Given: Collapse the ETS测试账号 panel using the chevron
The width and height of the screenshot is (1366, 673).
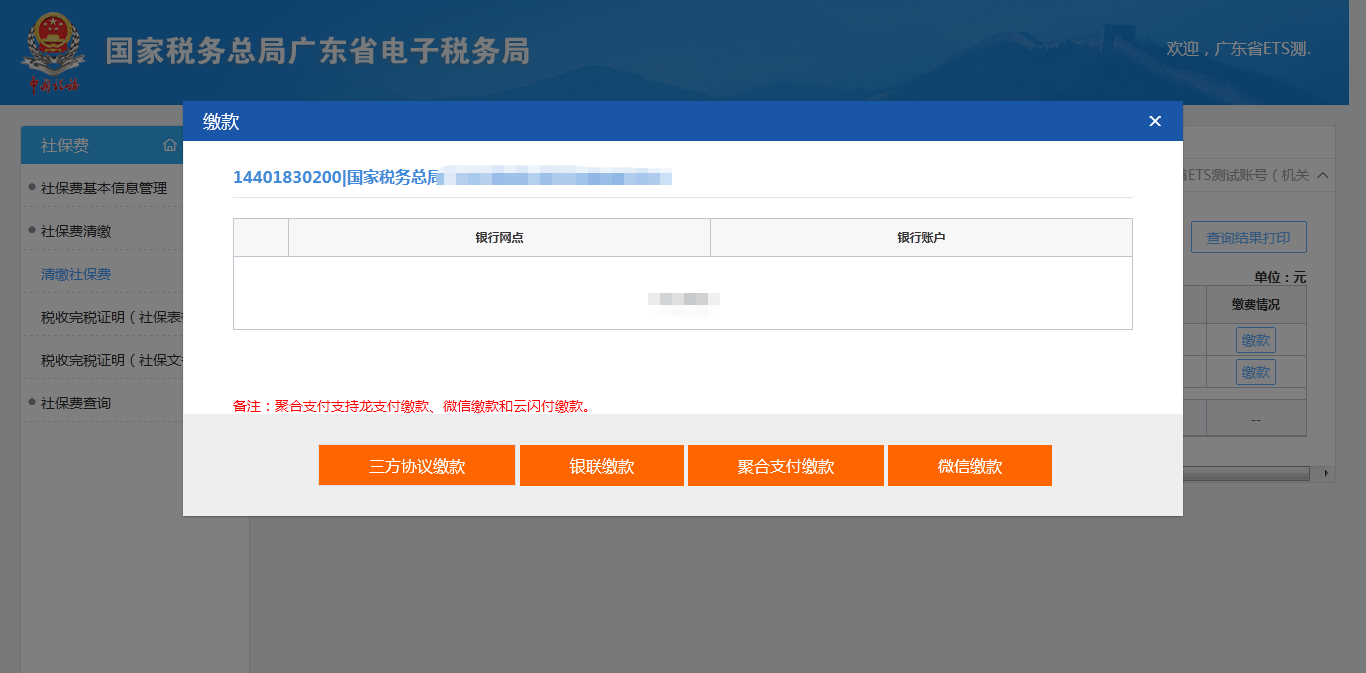Looking at the screenshot, I should coord(1322,175).
